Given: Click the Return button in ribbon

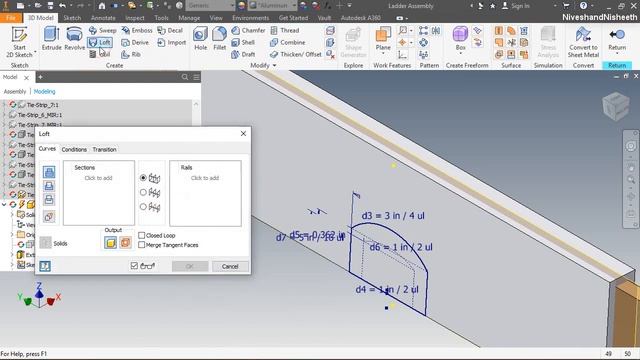Looking at the screenshot, I should tap(617, 38).
